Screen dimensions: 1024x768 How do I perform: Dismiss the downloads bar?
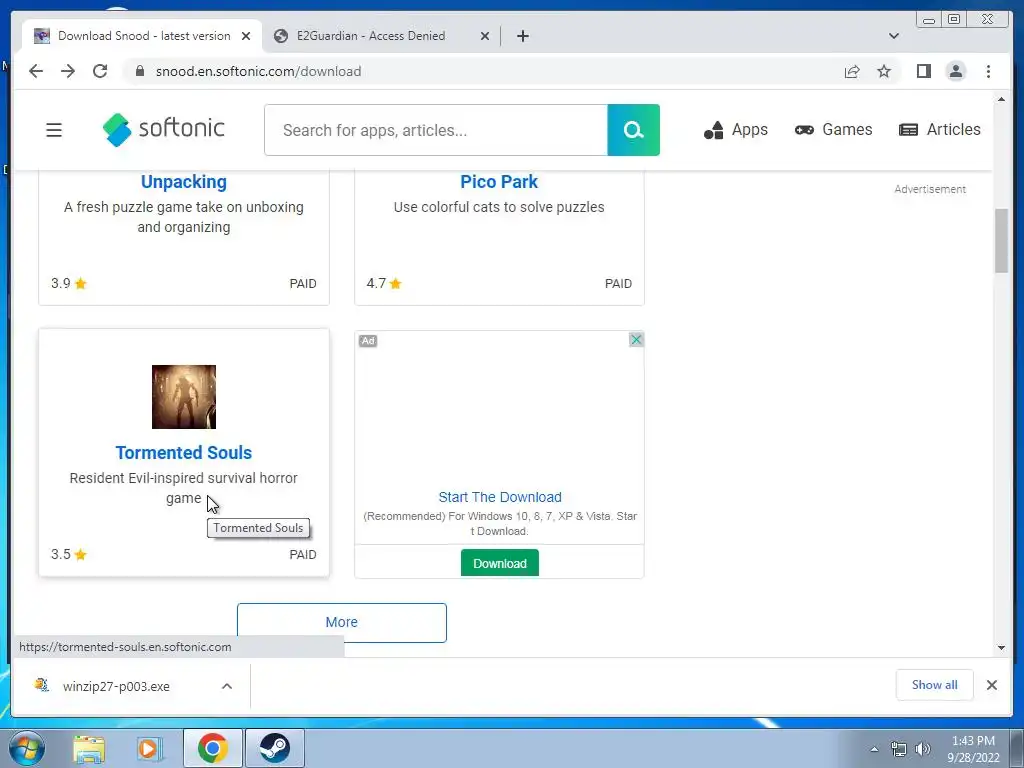[991, 685]
